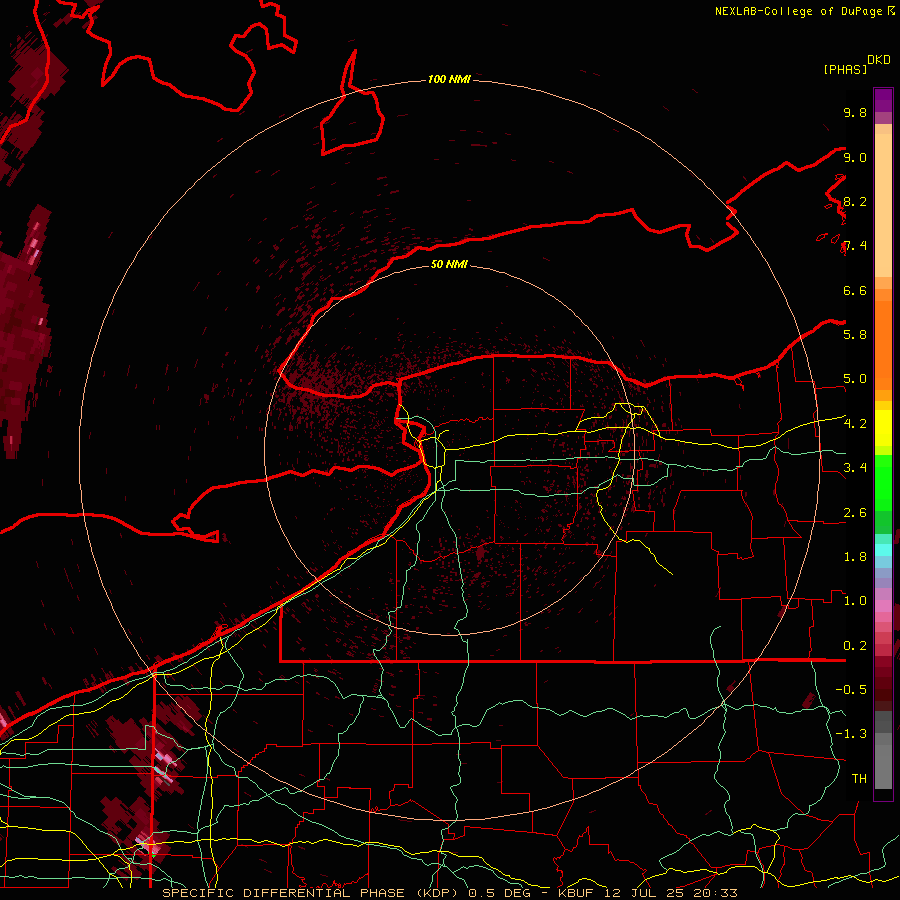Click the 1.8 value on the color scale
This screenshot has width=900, height=900.
[855, 557]
